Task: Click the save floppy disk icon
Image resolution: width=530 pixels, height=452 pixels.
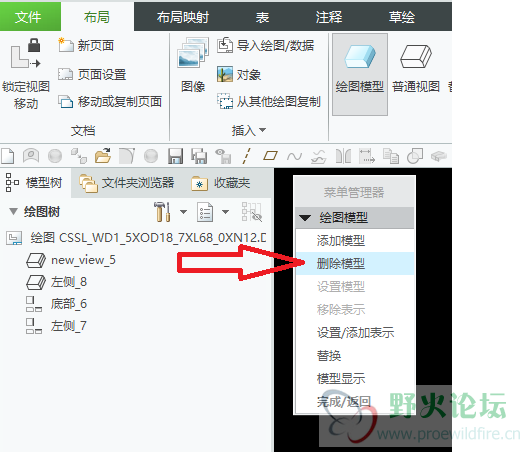Action: tap(175, 157)
